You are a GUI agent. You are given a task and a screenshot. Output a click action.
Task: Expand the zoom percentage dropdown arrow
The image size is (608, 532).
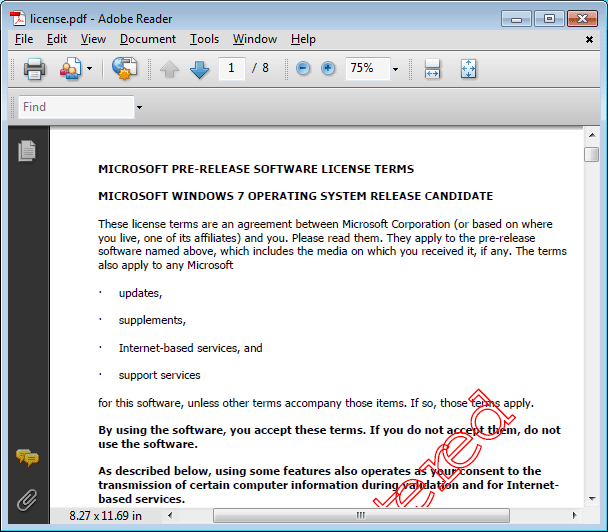click(395, 69)
